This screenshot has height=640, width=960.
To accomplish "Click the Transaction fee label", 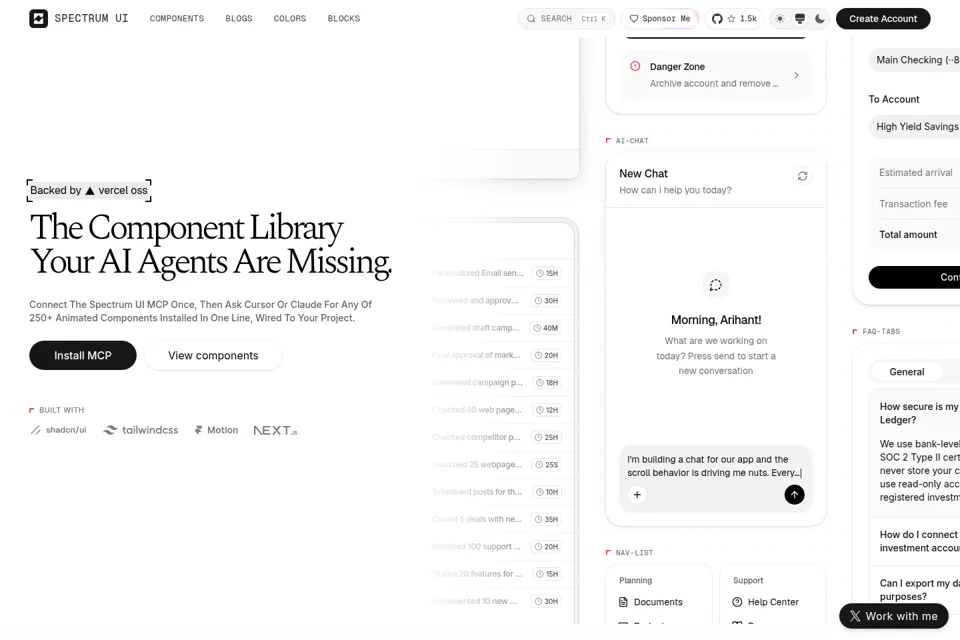I will coord(913,204).
